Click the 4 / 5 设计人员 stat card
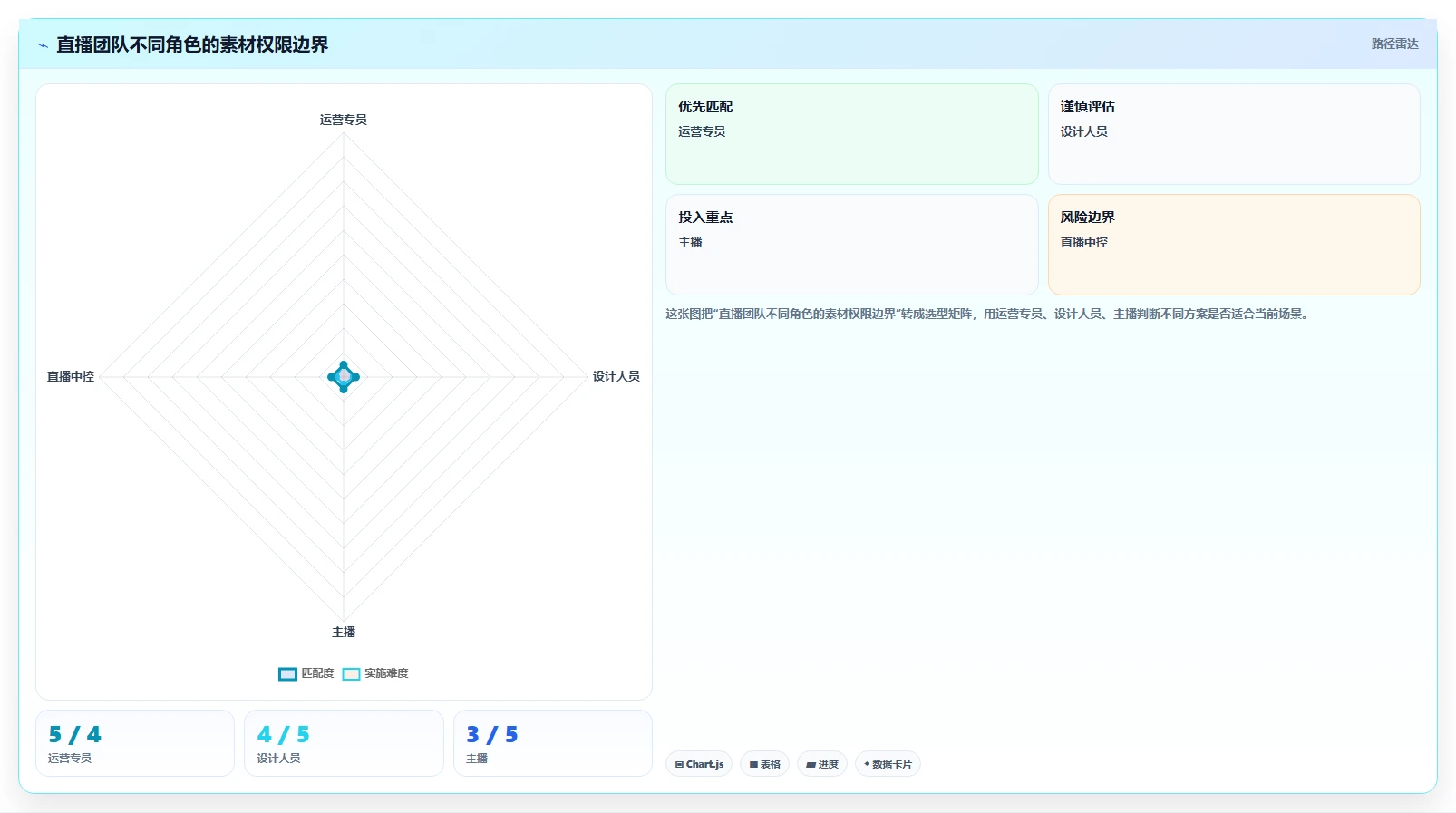1456x813 pixels. (344, 743)
